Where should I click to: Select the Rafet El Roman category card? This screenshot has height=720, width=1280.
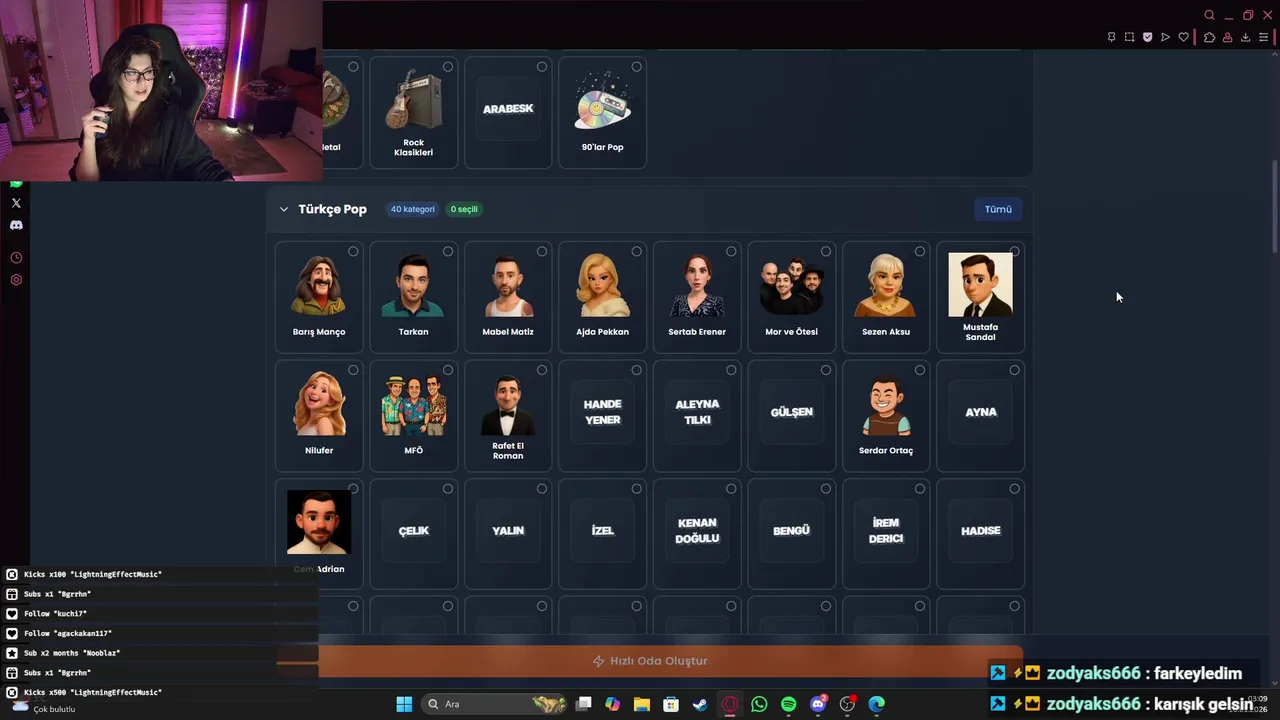click(508, 416)
